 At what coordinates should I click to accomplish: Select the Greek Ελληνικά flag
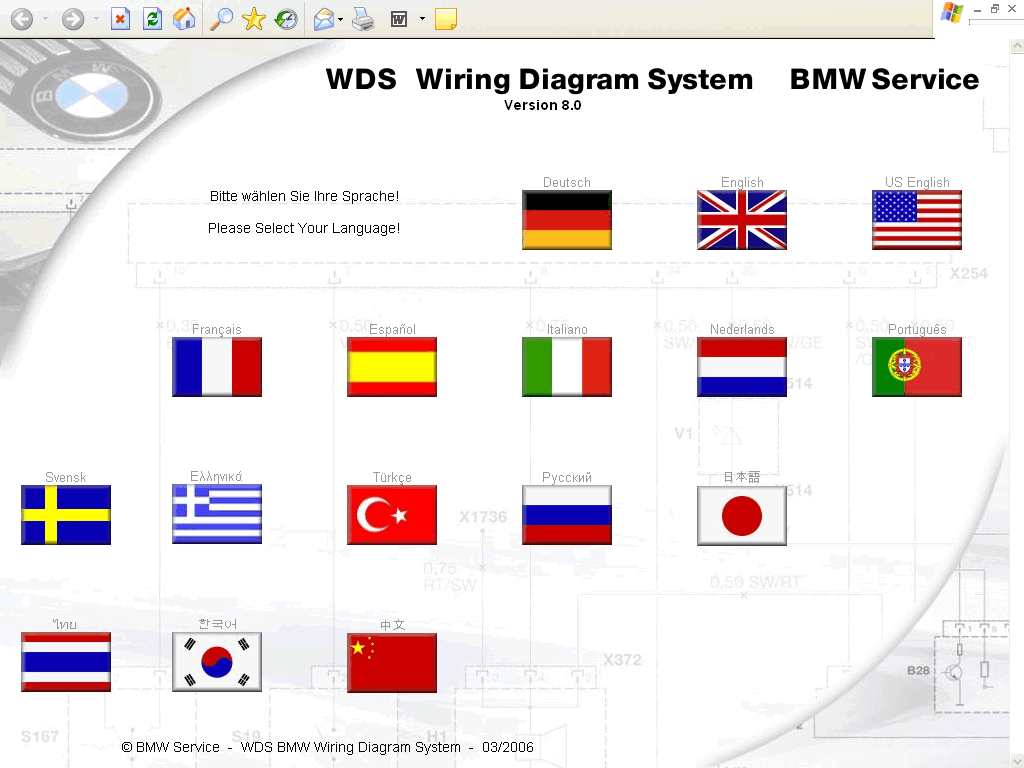tap(217, 514)
